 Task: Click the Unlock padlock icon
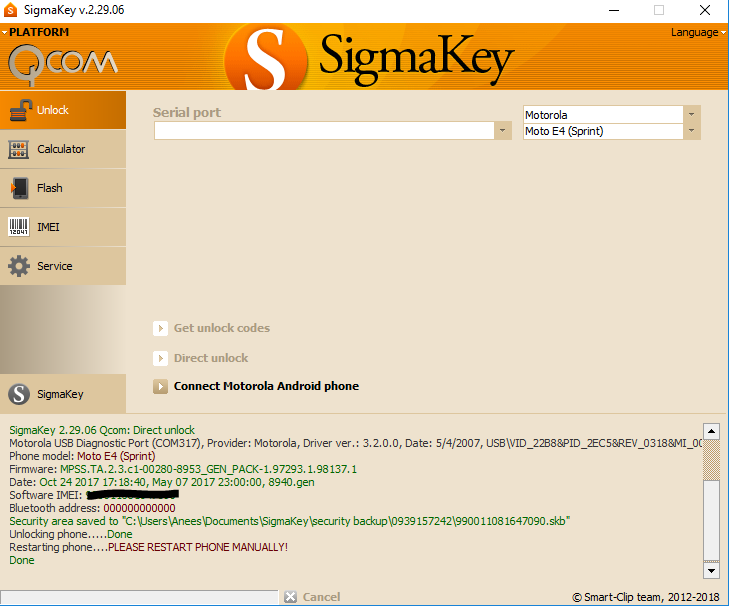click(20, 110)
